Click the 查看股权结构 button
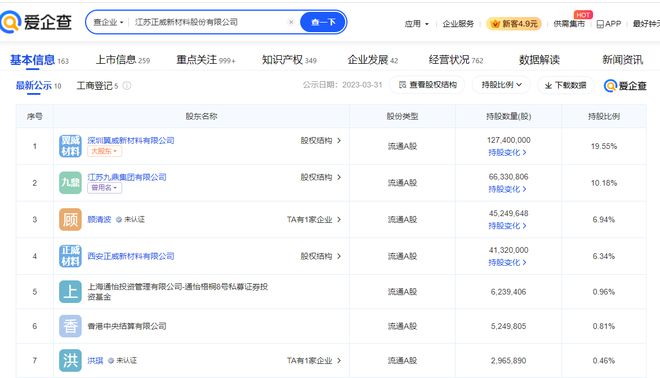Screen dimensions: 660x378 click(x=427, y=85)
